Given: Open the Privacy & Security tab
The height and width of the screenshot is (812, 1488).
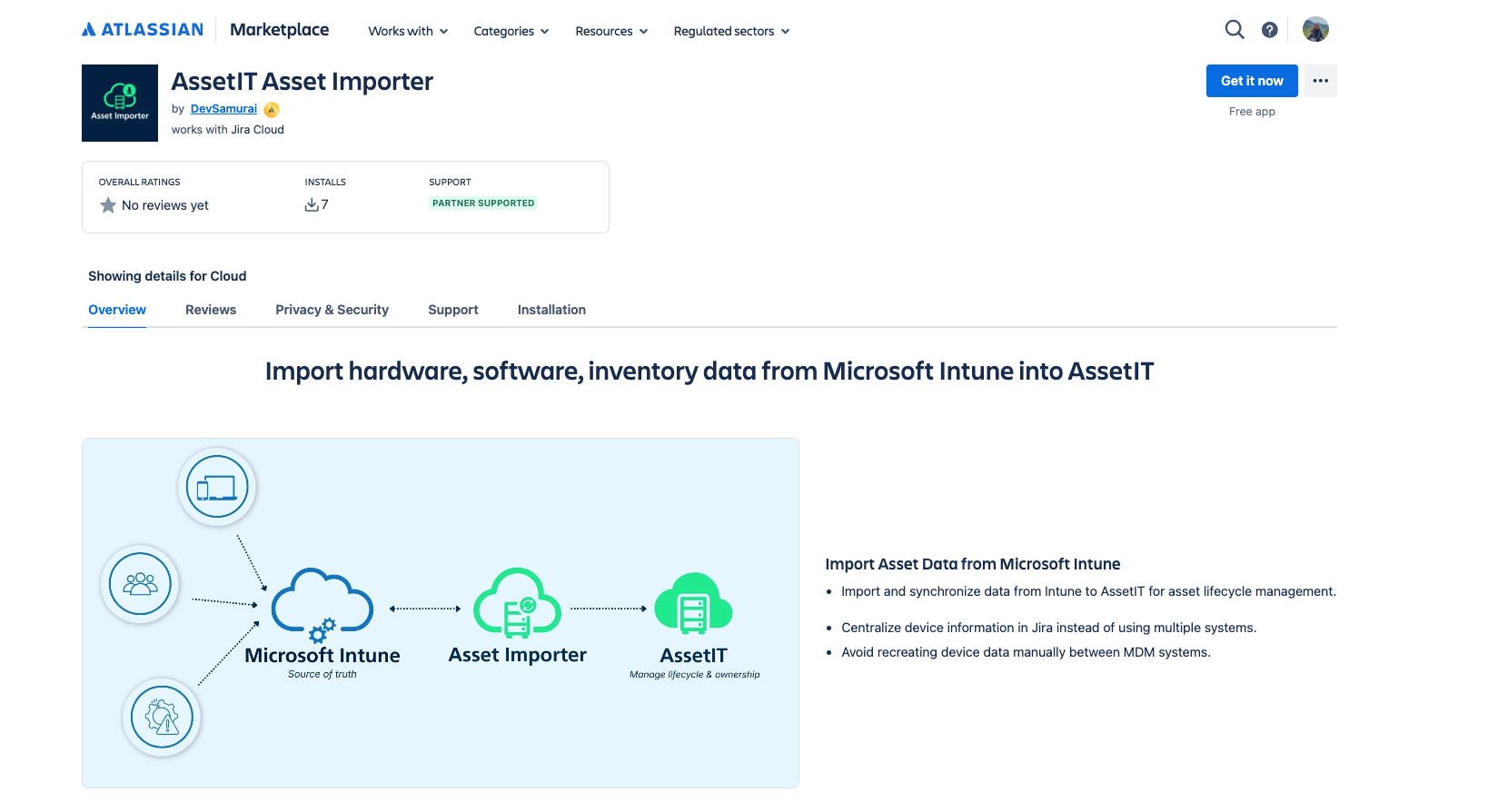Looking at the screenshot, I should 332,310.
